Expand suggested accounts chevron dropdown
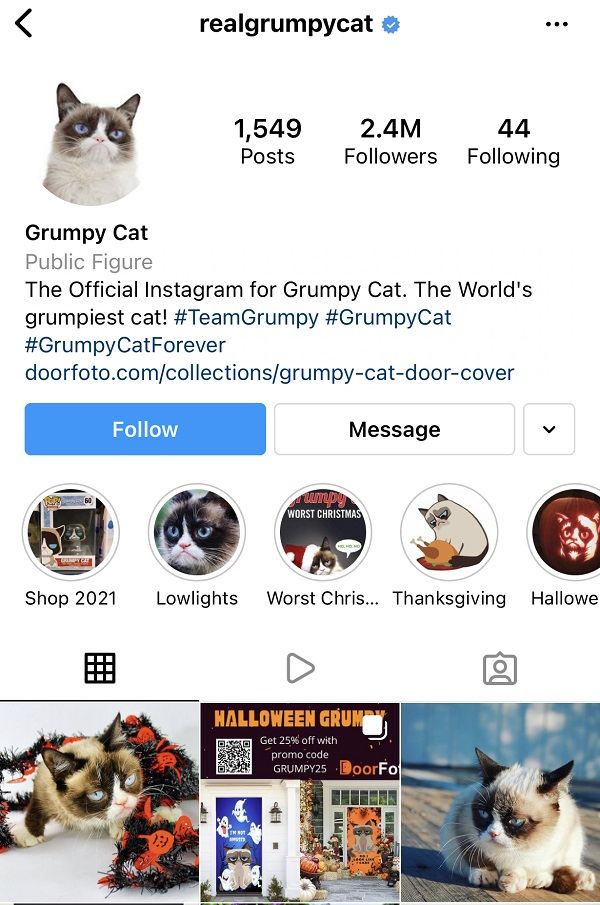This screenshot has height=905, width=600. (549, 429)
